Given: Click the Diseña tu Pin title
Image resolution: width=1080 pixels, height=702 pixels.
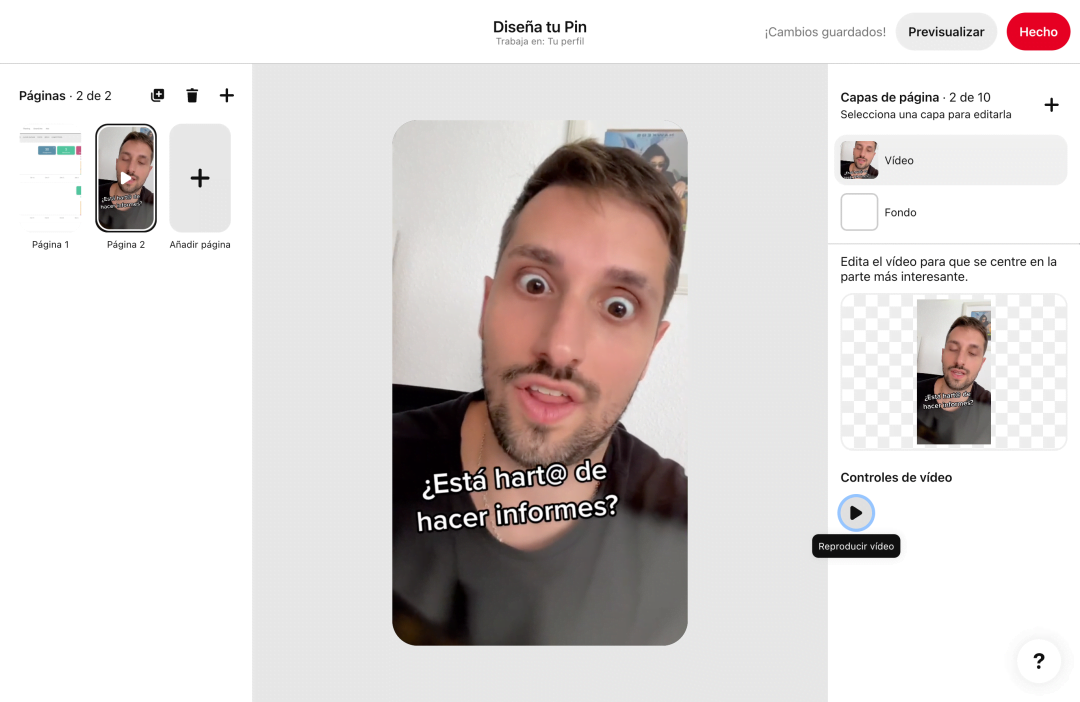Looking at the screenshot, I should pos(540,27).
